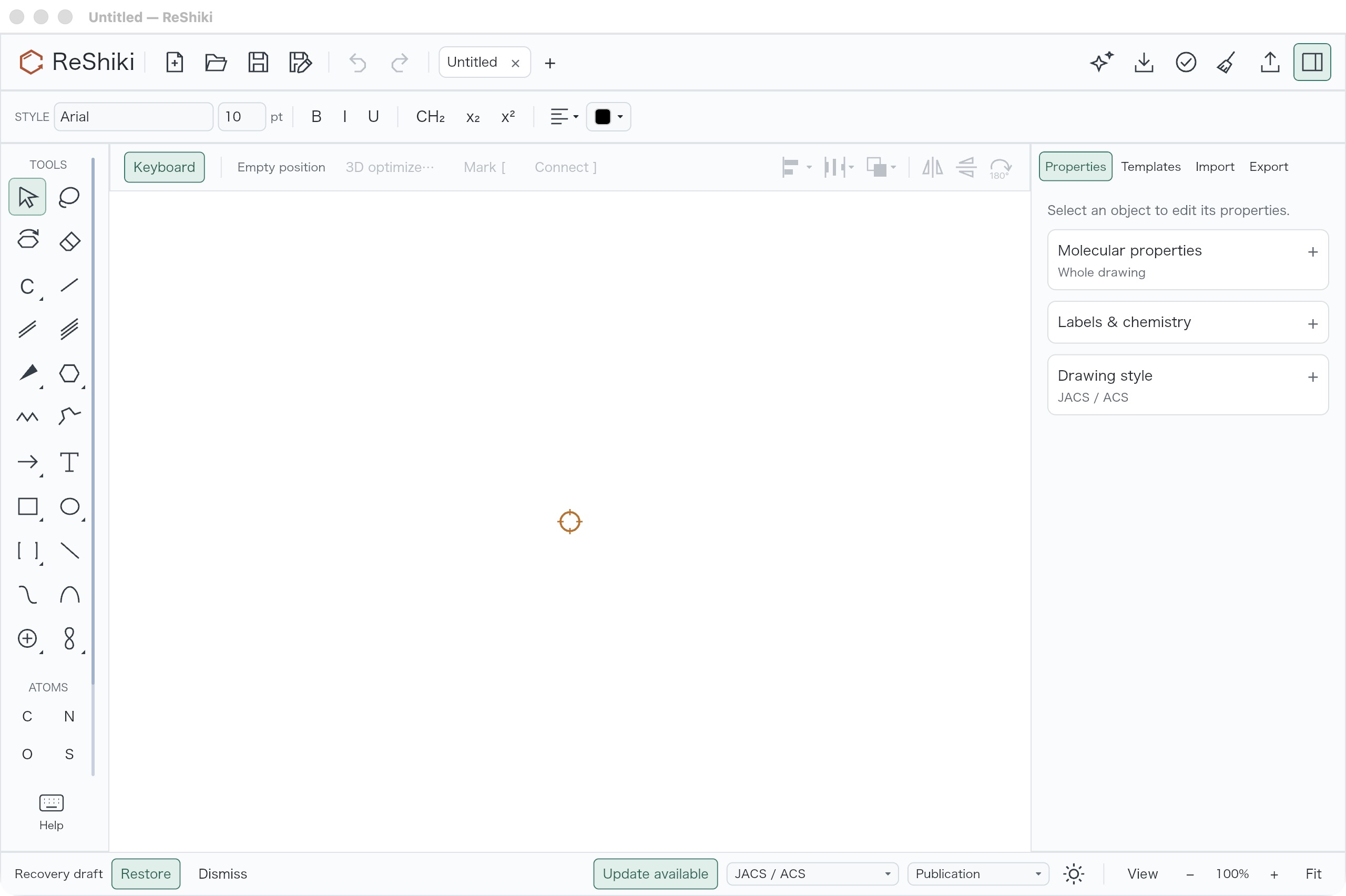Select the rectangle shape tool

(x=27, y=506)
